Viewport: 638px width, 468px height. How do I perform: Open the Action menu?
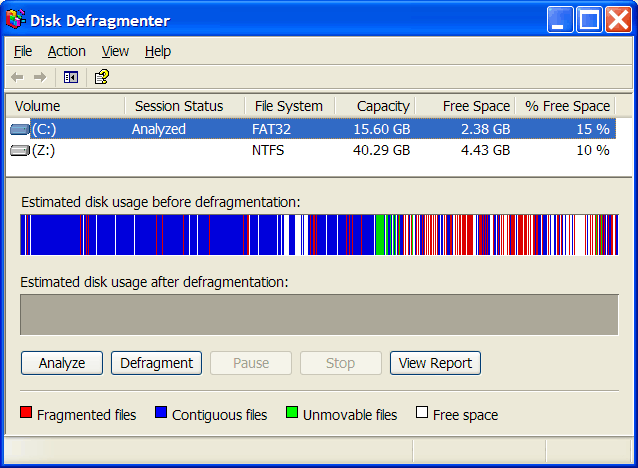pyautogui.click(x=67, y=51)
